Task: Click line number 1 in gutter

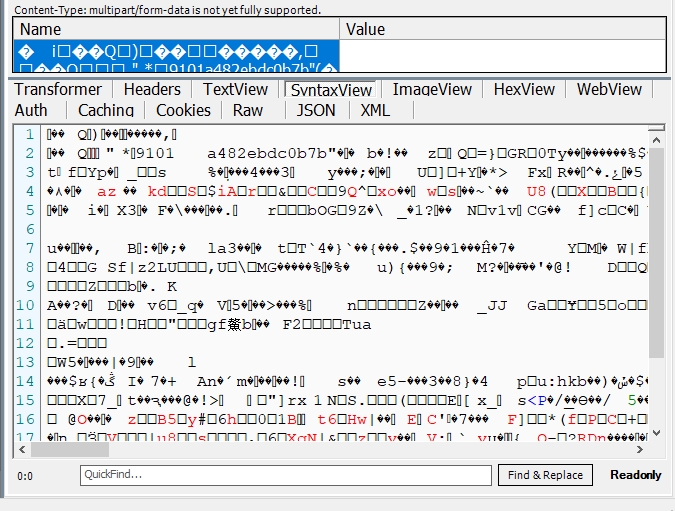Action: point(29,134)
